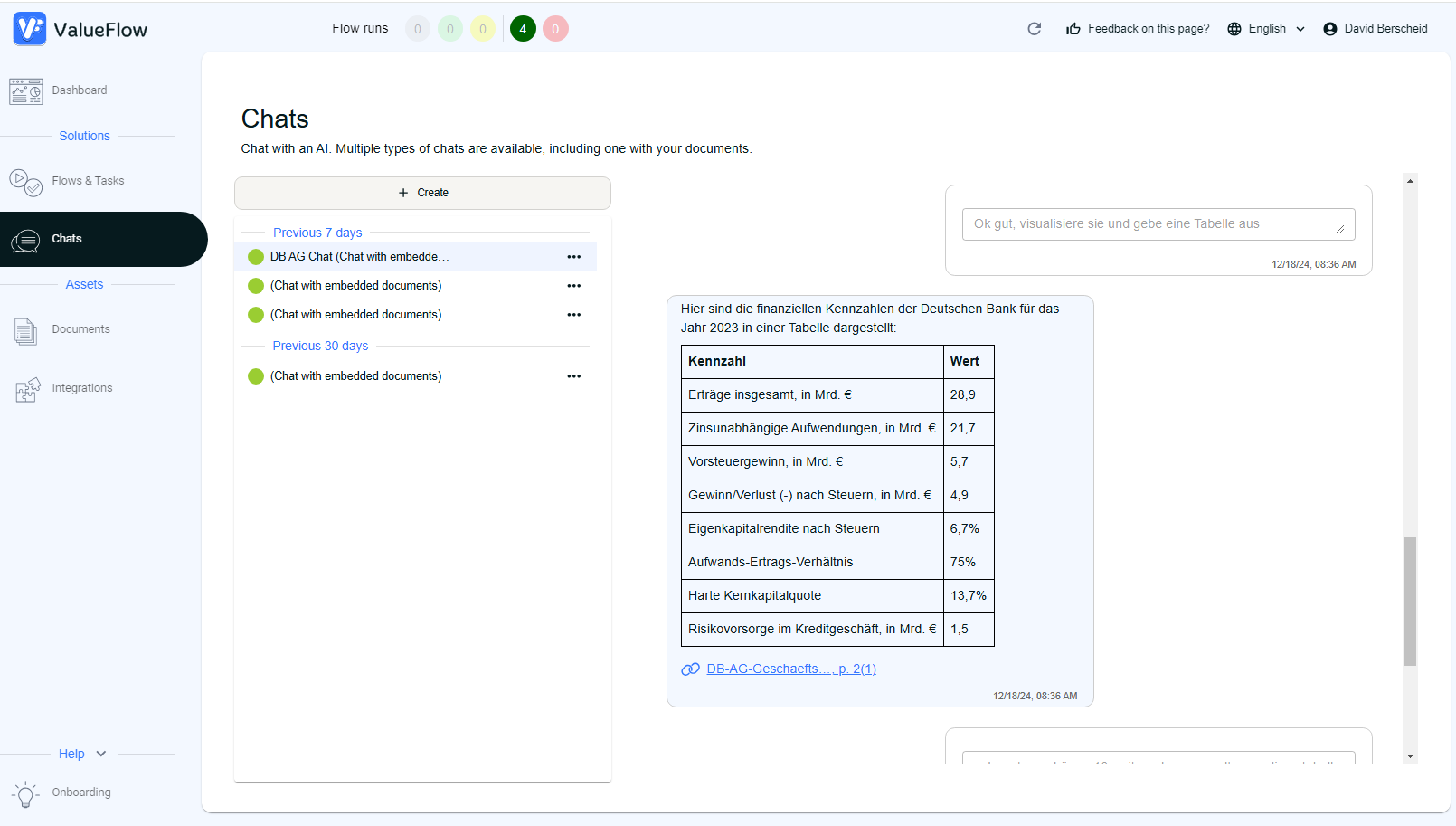
Task: Click the thumbs-up feedback icon
Action: coord(1073,29)
